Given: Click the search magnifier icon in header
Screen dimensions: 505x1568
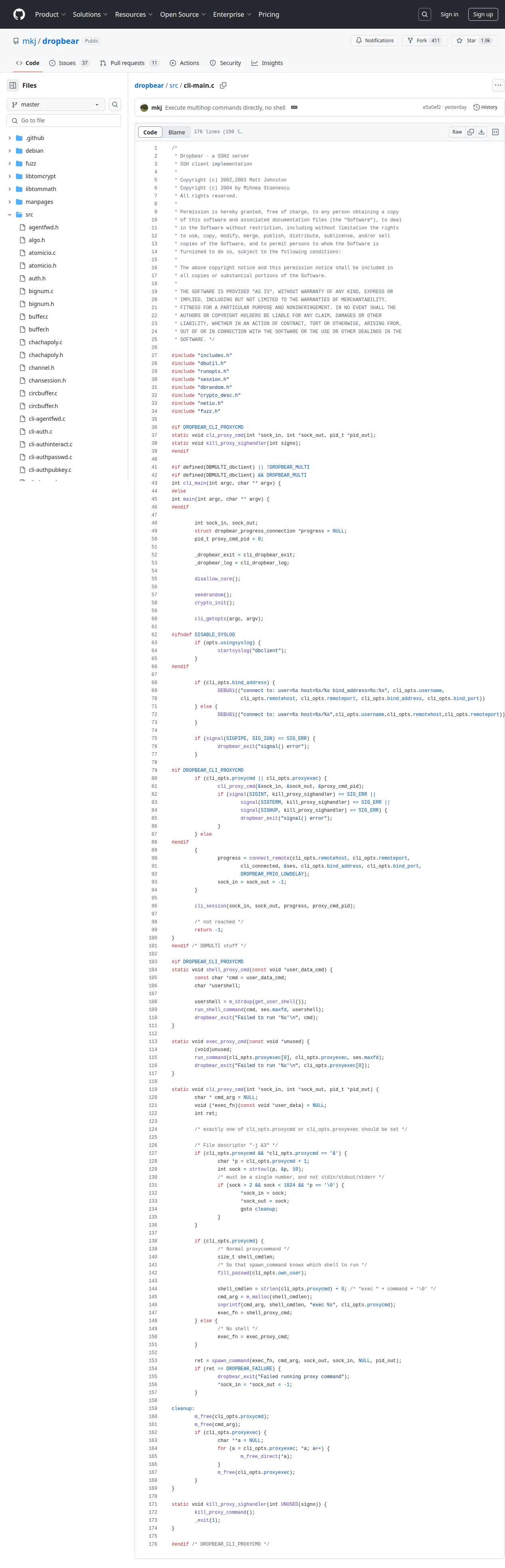Looking at the screenshot, I should pyautogui.click(x=425, y=15).
